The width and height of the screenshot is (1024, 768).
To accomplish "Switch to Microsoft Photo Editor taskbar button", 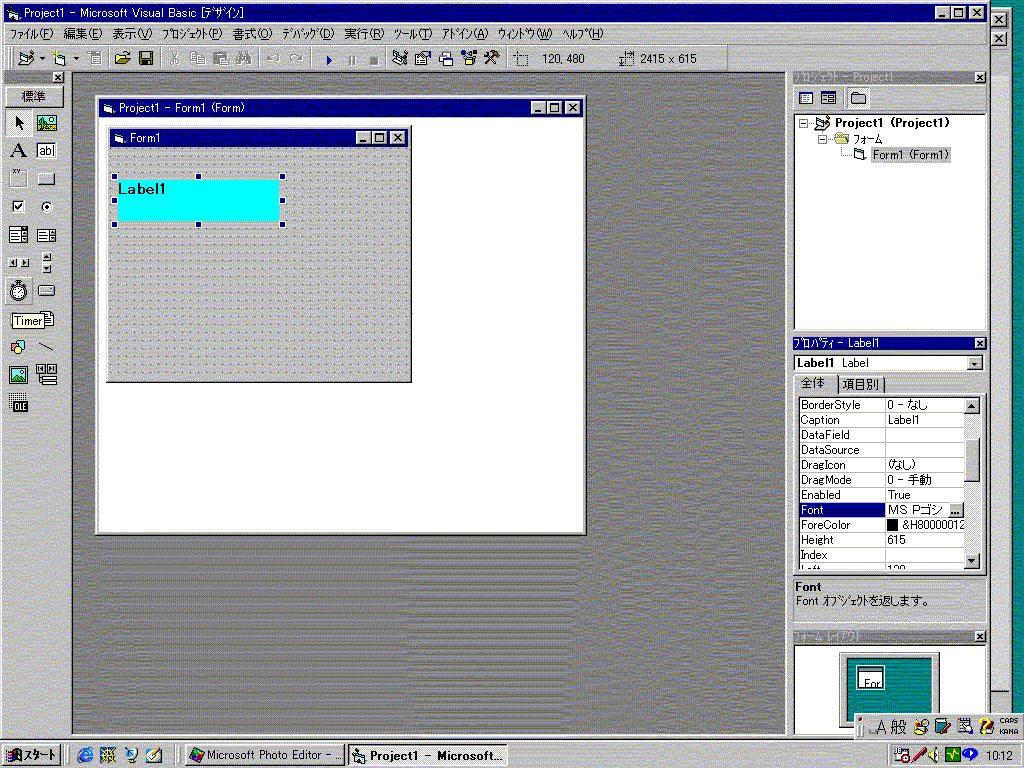I will pos(264,755).
